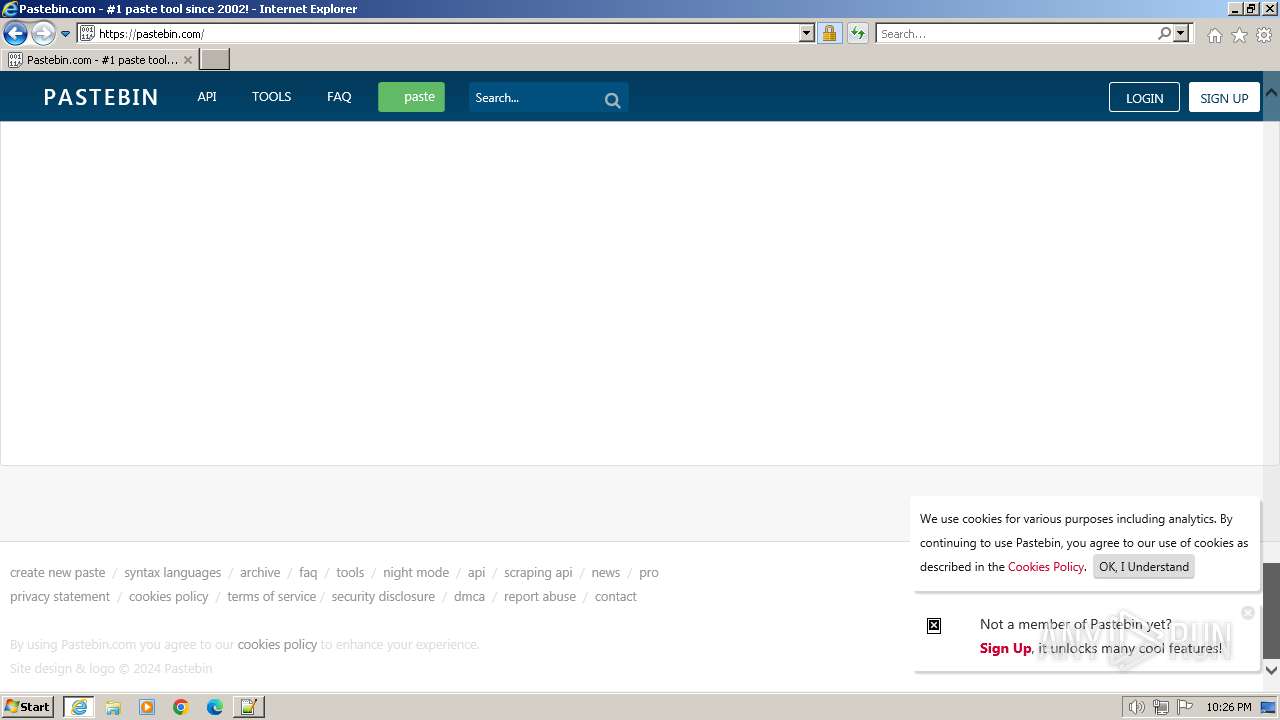Expand the address bar autocomplete dropdown

(807, 34)
